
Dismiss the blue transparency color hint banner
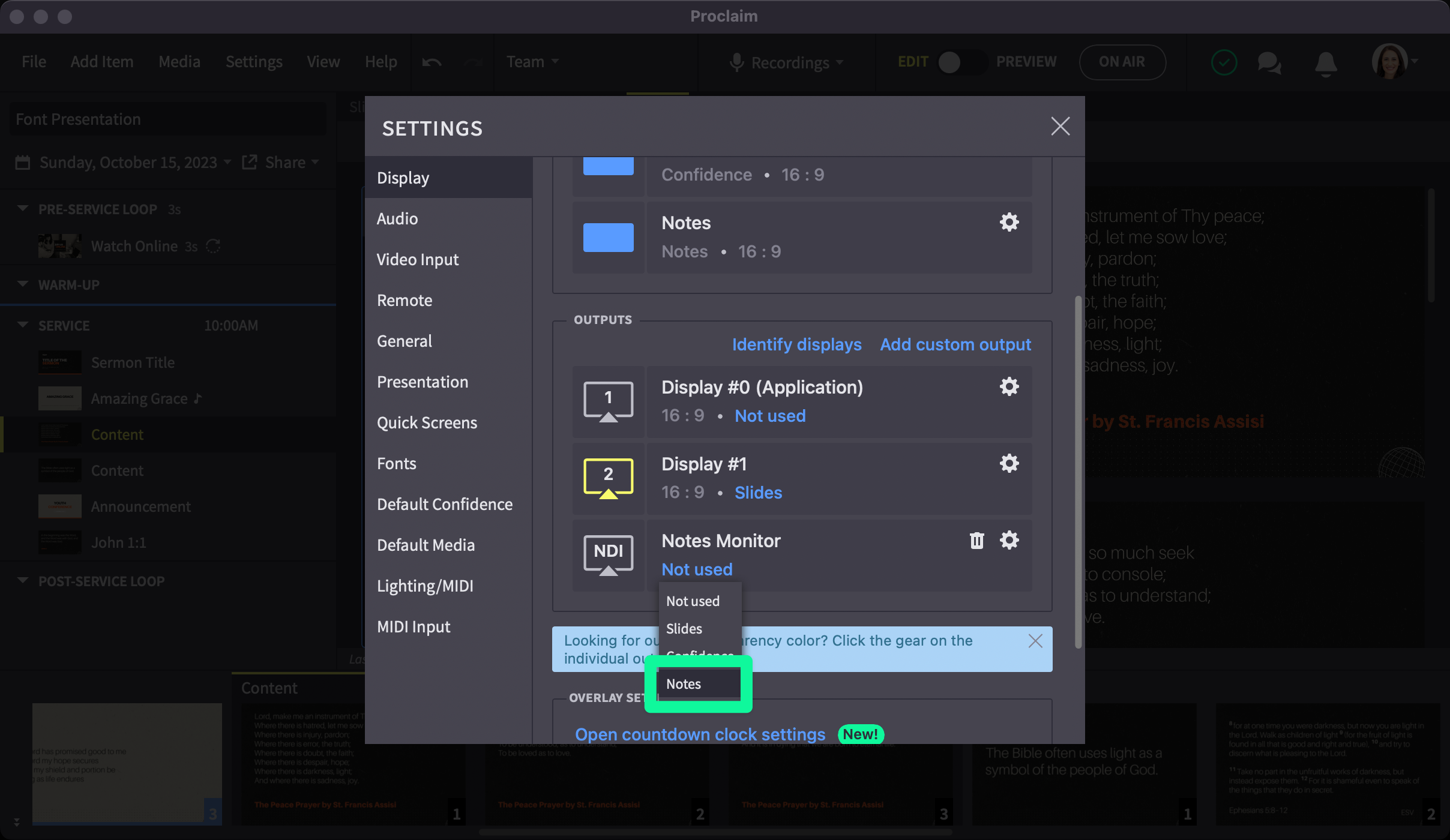pyautogui.click(x=1035, y=641)
